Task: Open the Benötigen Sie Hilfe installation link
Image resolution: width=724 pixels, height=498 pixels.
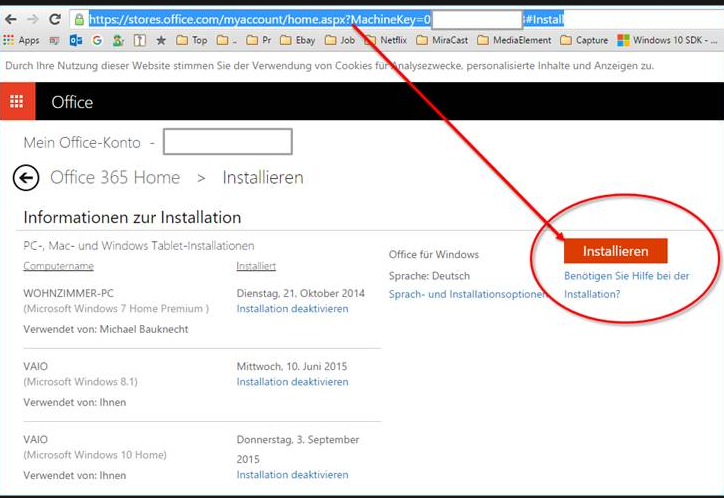Action: 627,285
